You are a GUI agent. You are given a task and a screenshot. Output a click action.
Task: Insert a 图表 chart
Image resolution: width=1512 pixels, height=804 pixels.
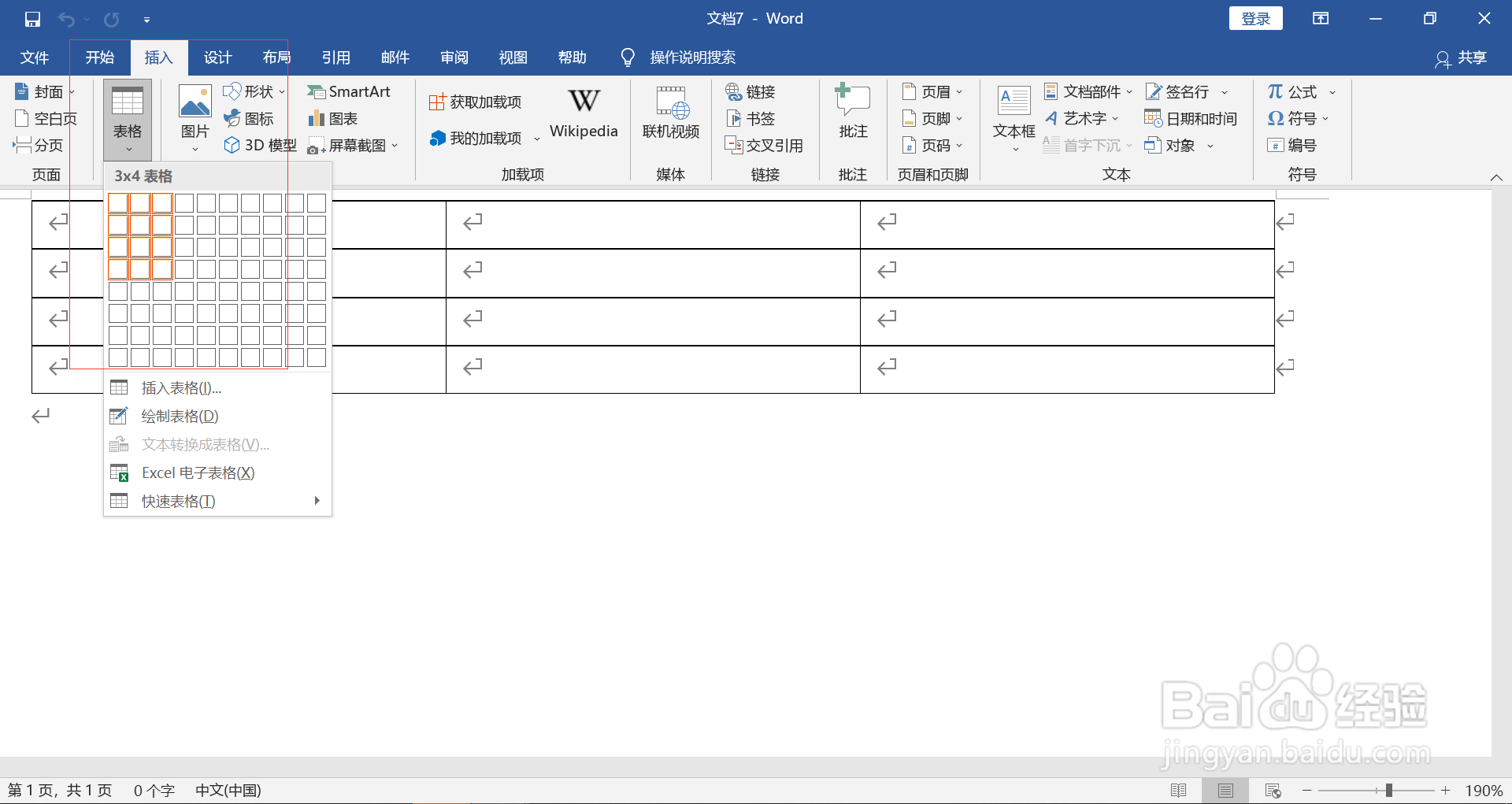point(333,119)
